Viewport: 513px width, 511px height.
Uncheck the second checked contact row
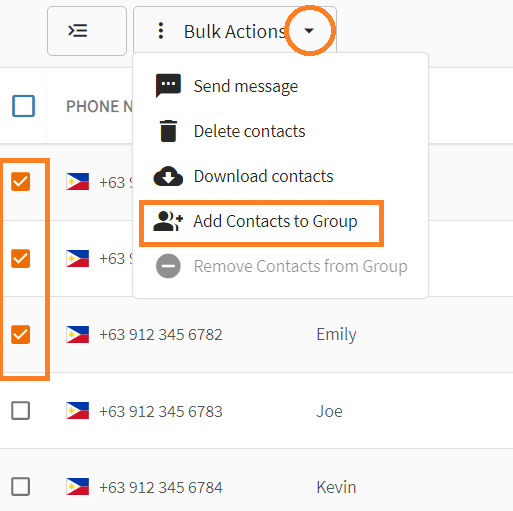[x=21, y=258]
